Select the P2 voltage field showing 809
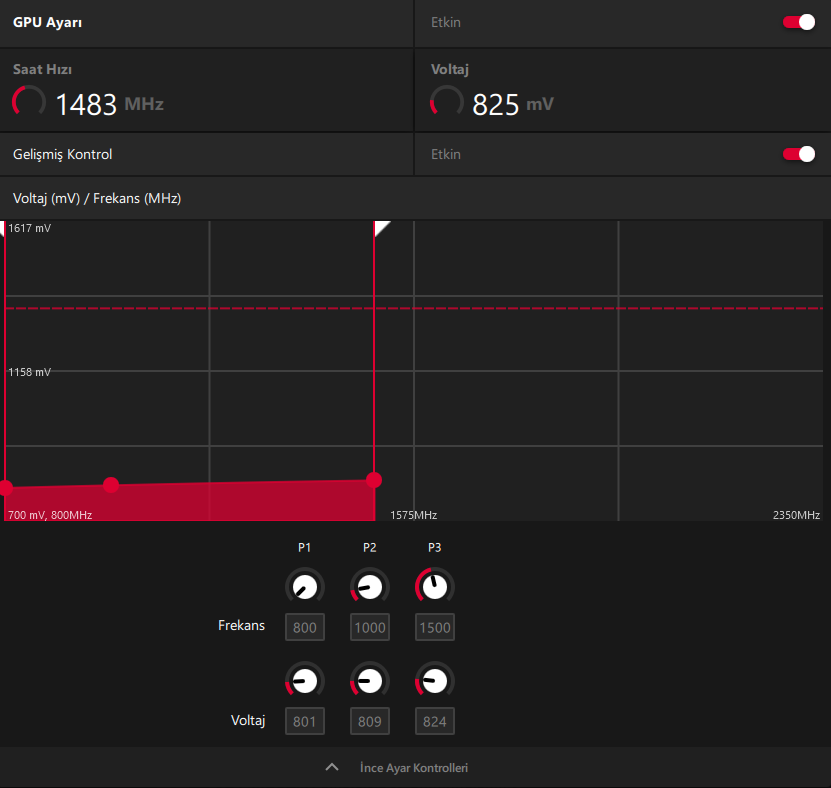This screenshot has height=788, width=831. click(370, 721)
